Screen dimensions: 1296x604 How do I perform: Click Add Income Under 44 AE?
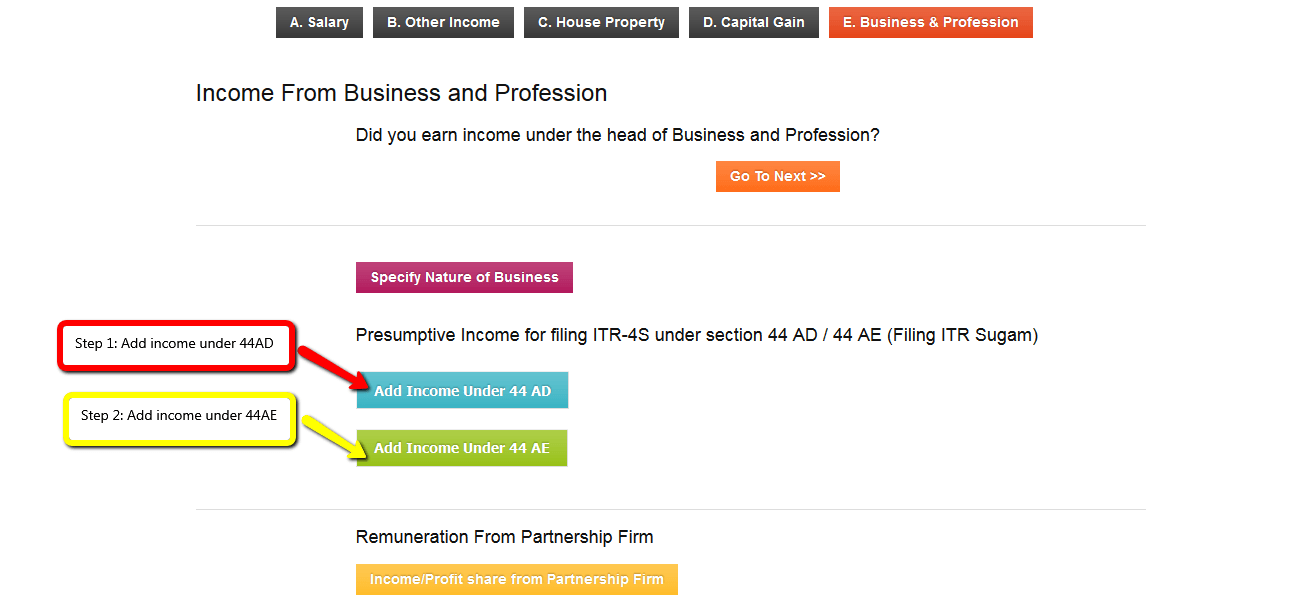click(461, 448)
